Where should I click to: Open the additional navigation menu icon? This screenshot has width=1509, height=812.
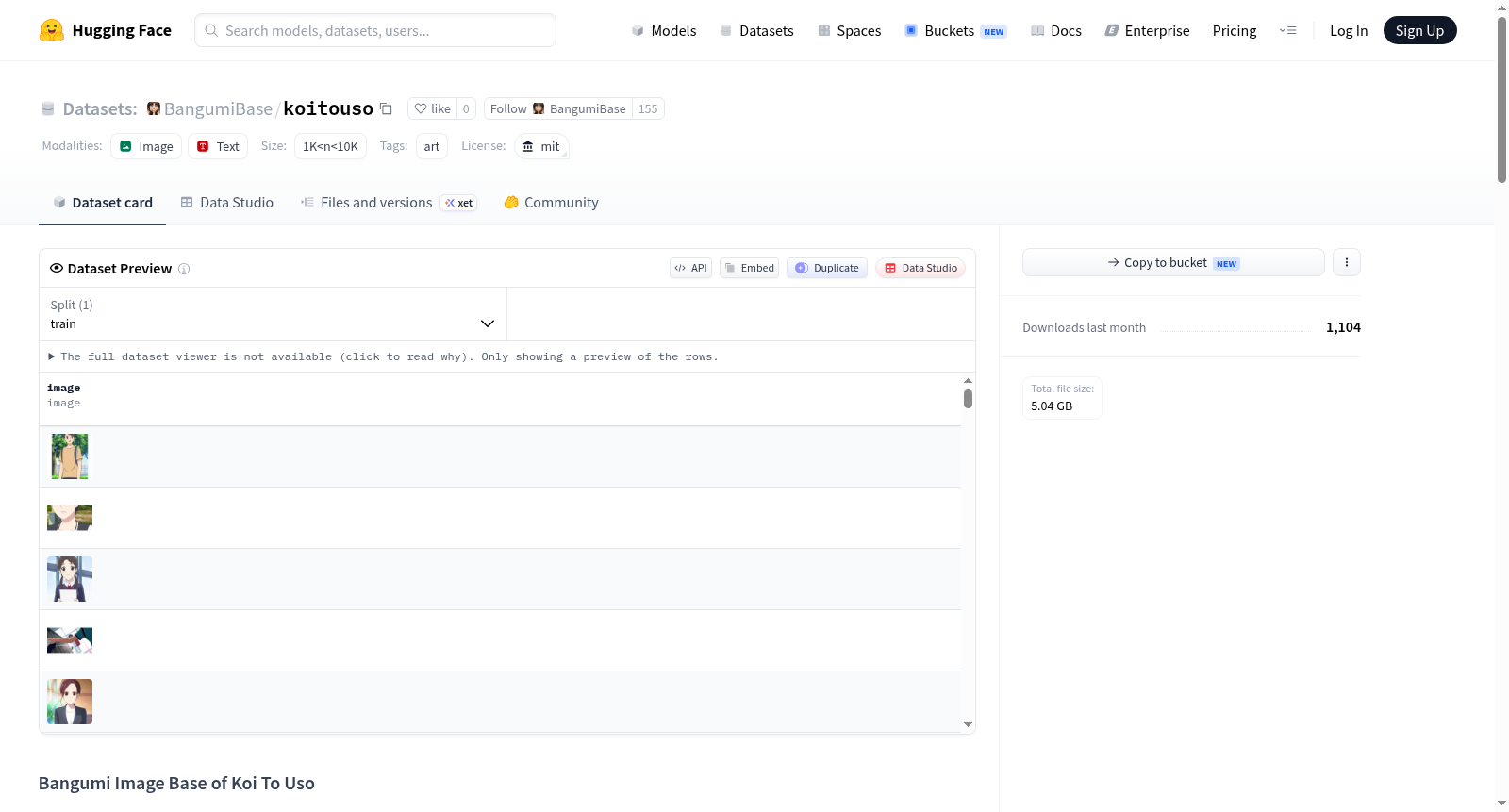coord(1287,30)
